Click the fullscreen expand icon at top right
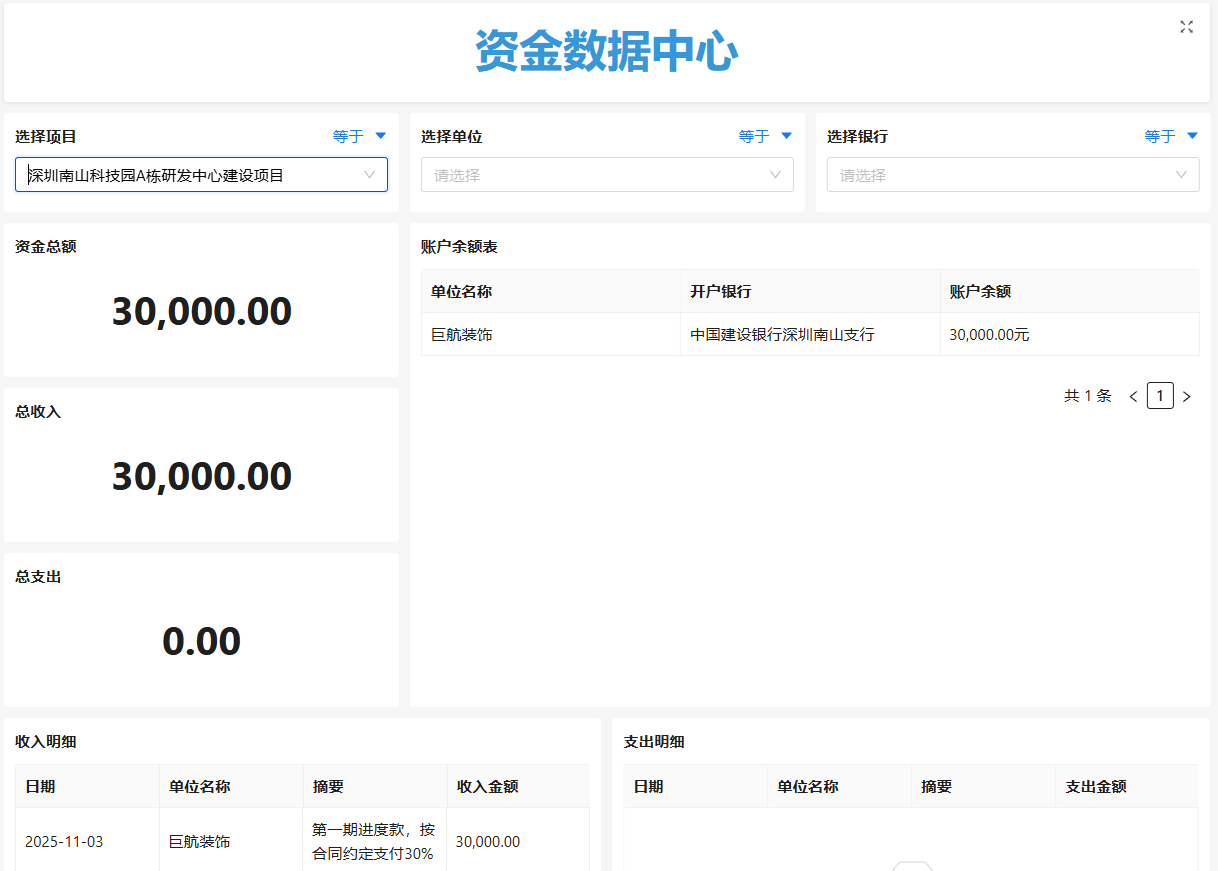1218x871 pixels. (1186, 27)
